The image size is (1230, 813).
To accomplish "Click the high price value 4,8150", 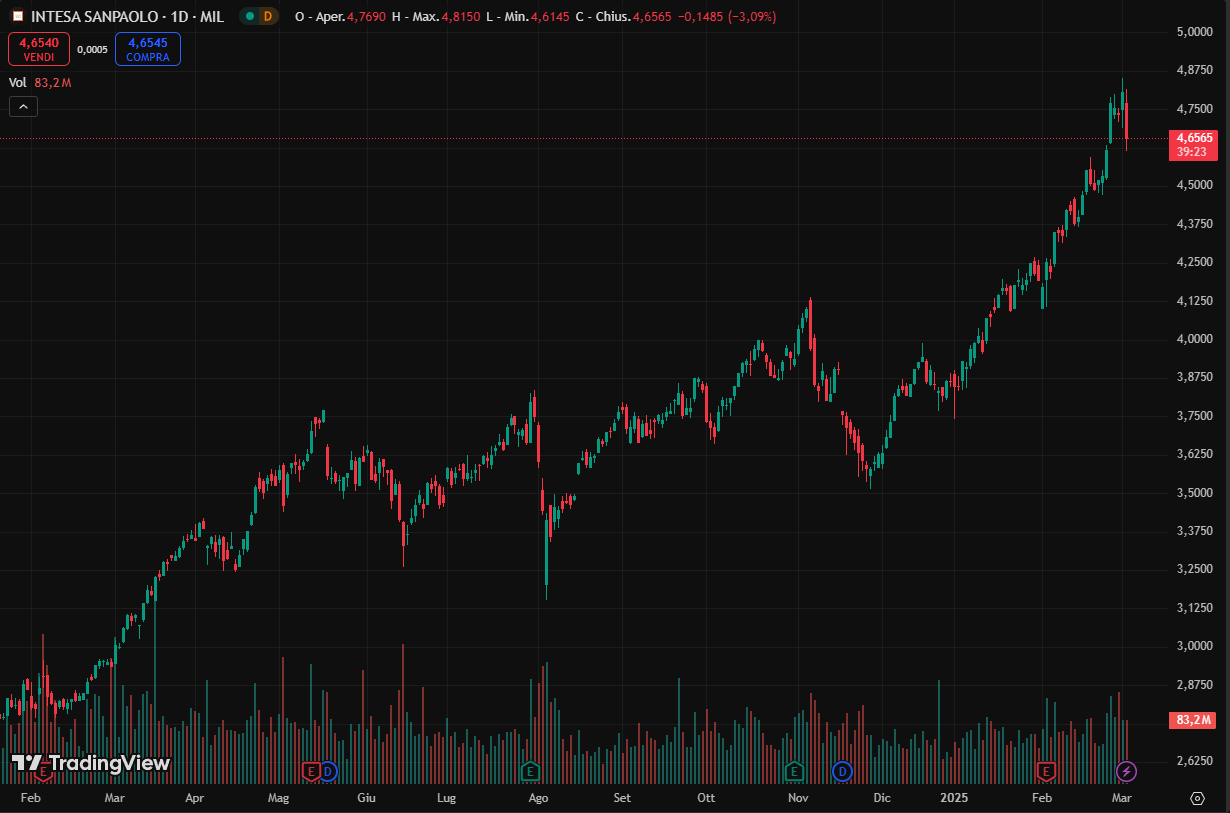I will point(463,17).
